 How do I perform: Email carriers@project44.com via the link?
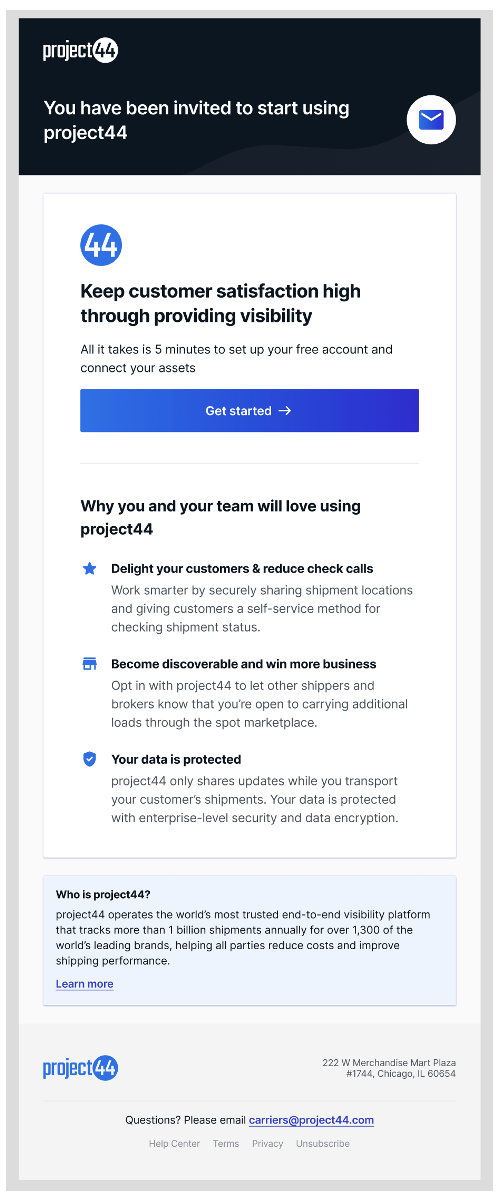[x=311, y=1120]
